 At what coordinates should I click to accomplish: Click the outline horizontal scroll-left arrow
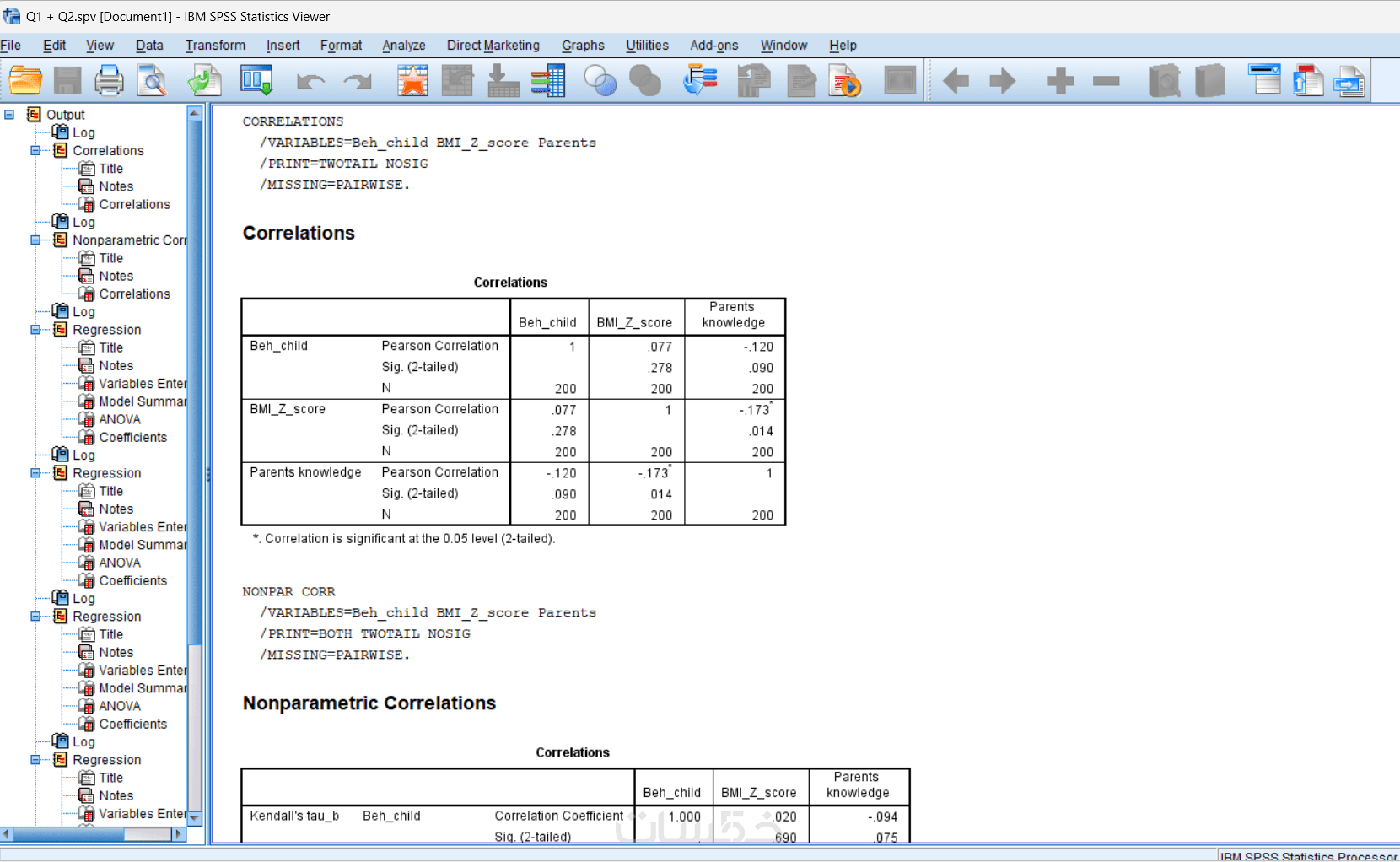coord(6,834)
